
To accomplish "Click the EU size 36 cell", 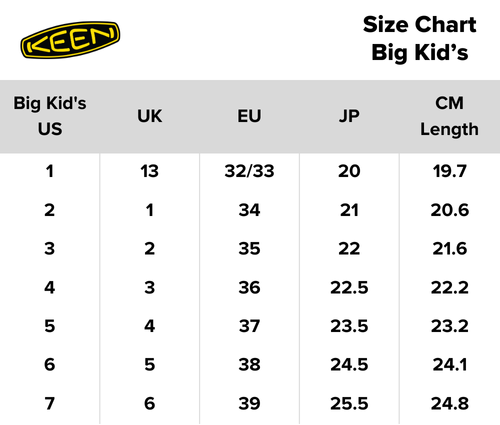I will pos(249,287).
